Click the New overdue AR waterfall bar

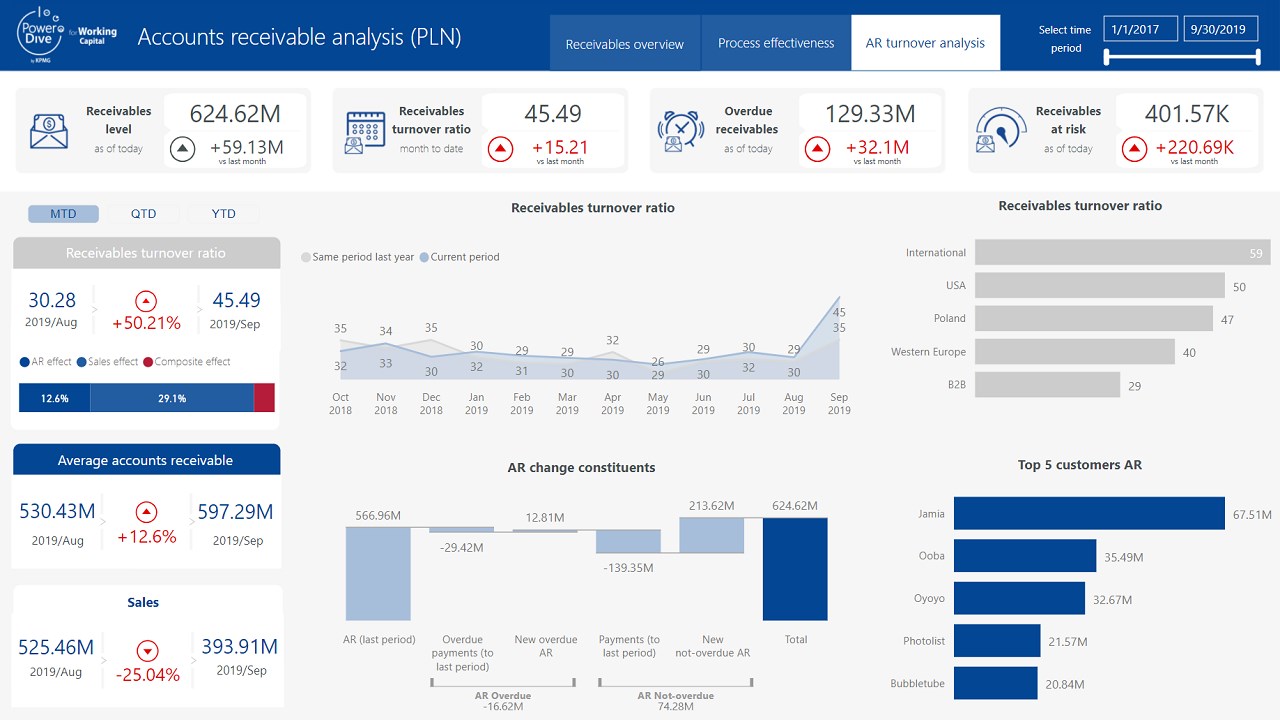tap(545, 531)
